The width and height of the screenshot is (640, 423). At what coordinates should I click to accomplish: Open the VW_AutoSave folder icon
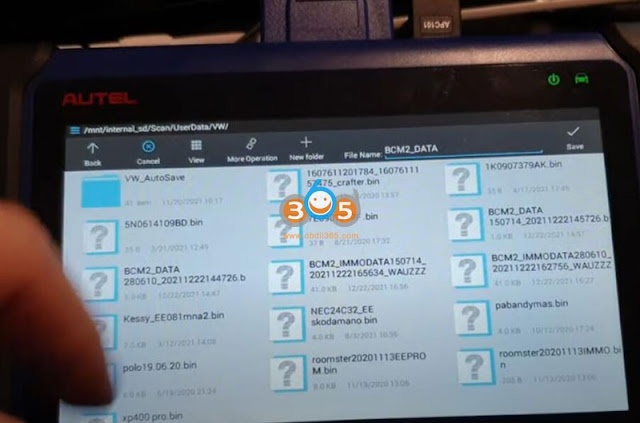[101, 191]
